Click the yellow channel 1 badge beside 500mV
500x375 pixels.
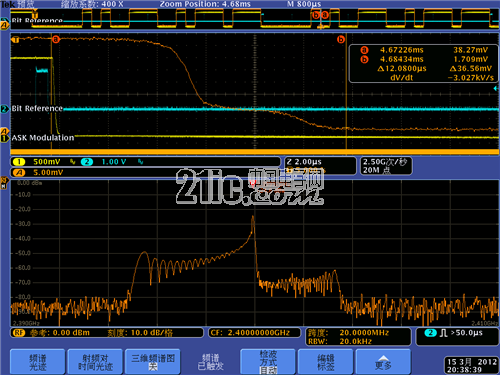click(x=19, y=162)
